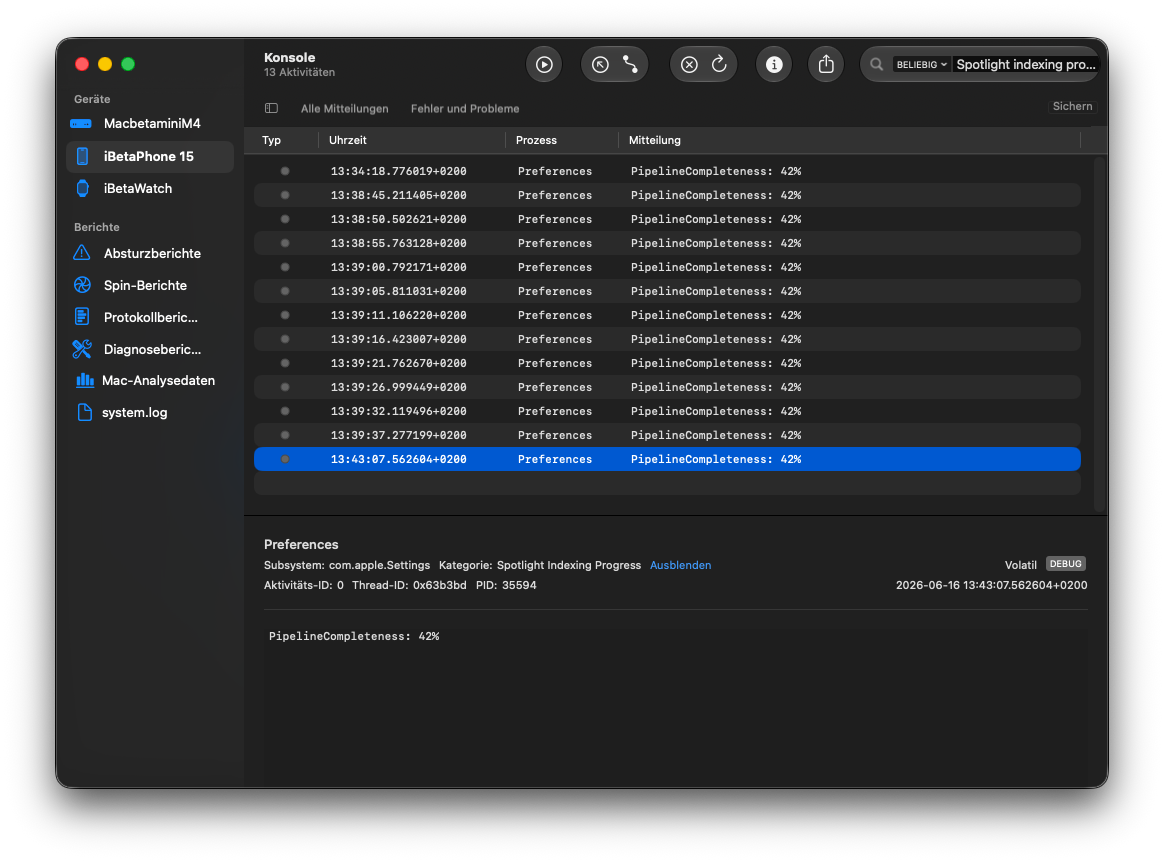Click the search magnifier icon
The width and height of the screenshot is (1164, 862).
tap(876, 65)
